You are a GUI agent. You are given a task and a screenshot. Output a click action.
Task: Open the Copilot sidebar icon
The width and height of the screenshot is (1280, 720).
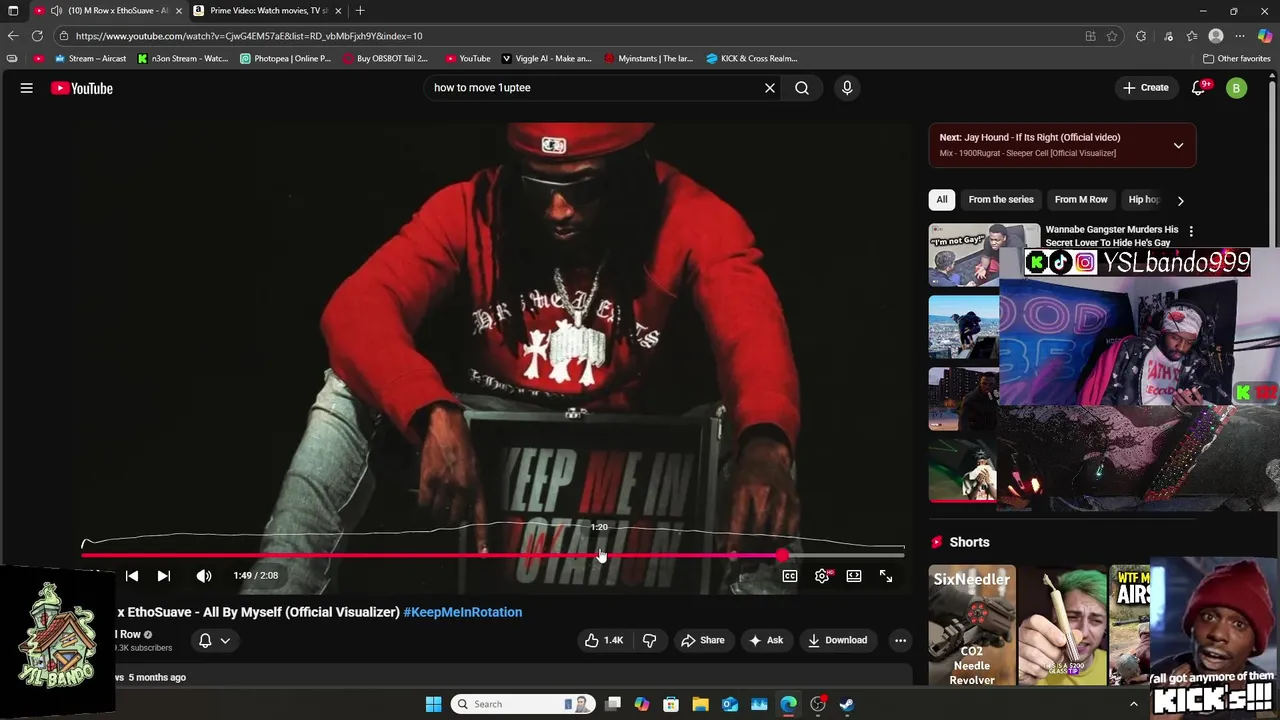[x=1265, y=36]
